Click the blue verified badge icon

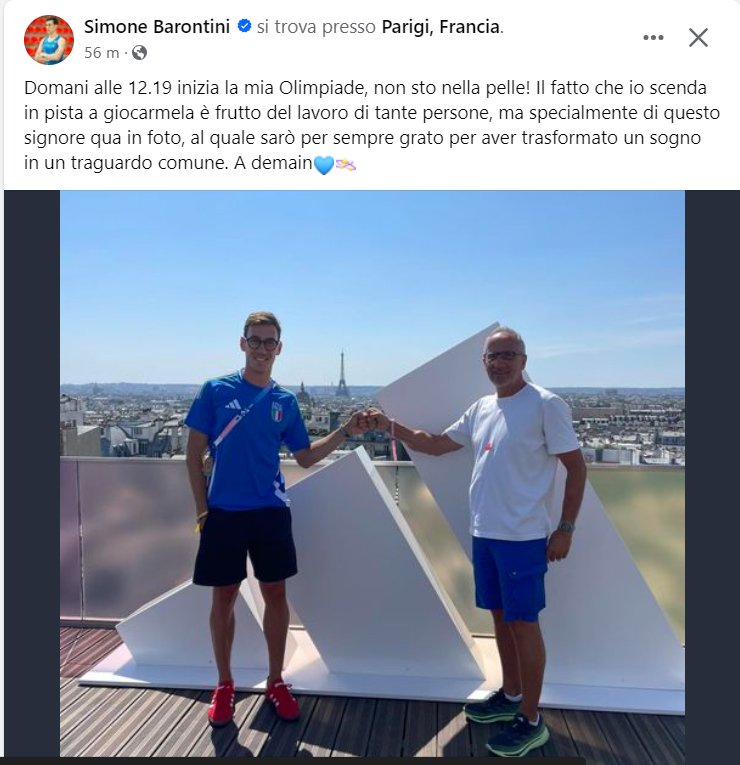coord(244,26)
